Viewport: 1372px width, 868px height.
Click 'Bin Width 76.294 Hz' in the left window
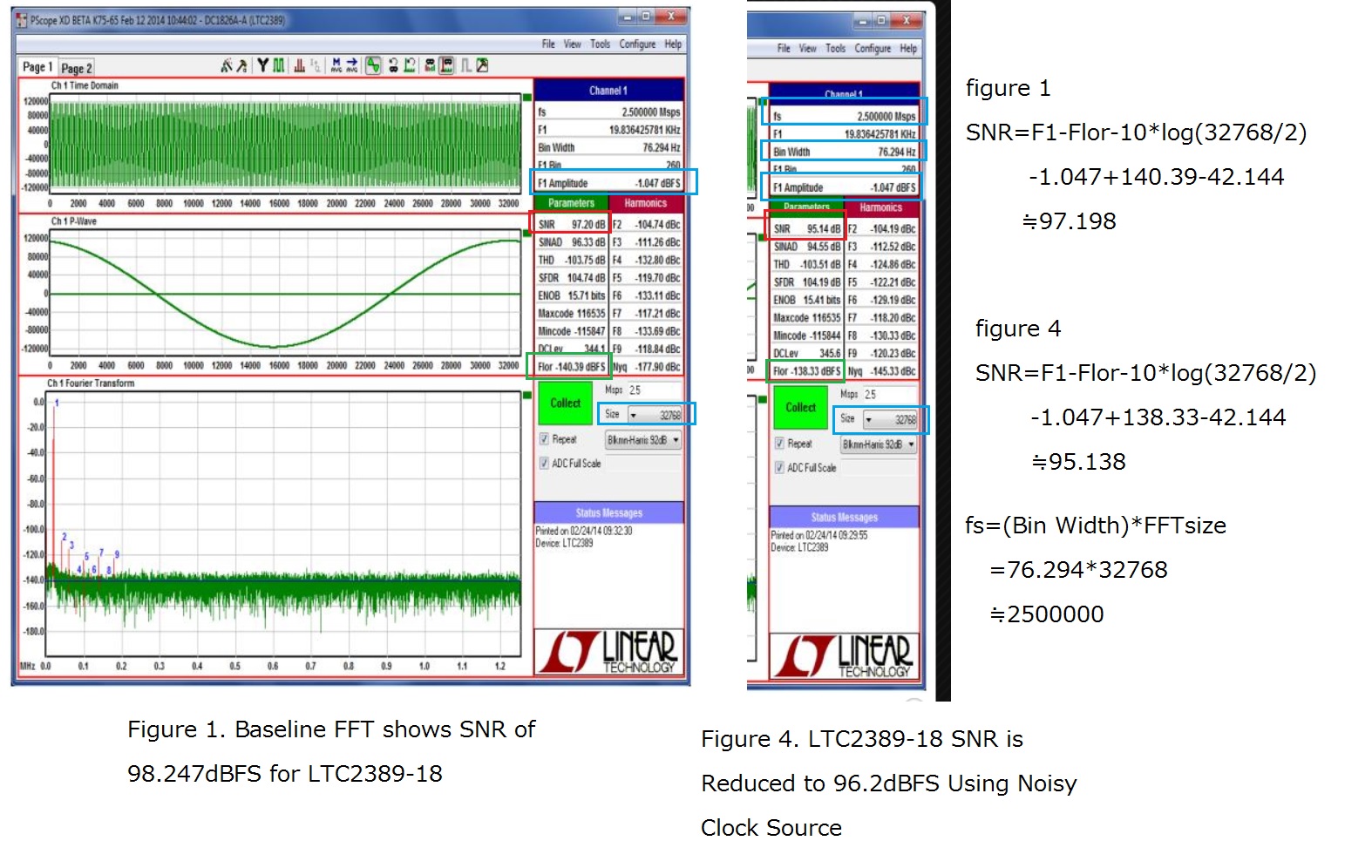(608, 147)
